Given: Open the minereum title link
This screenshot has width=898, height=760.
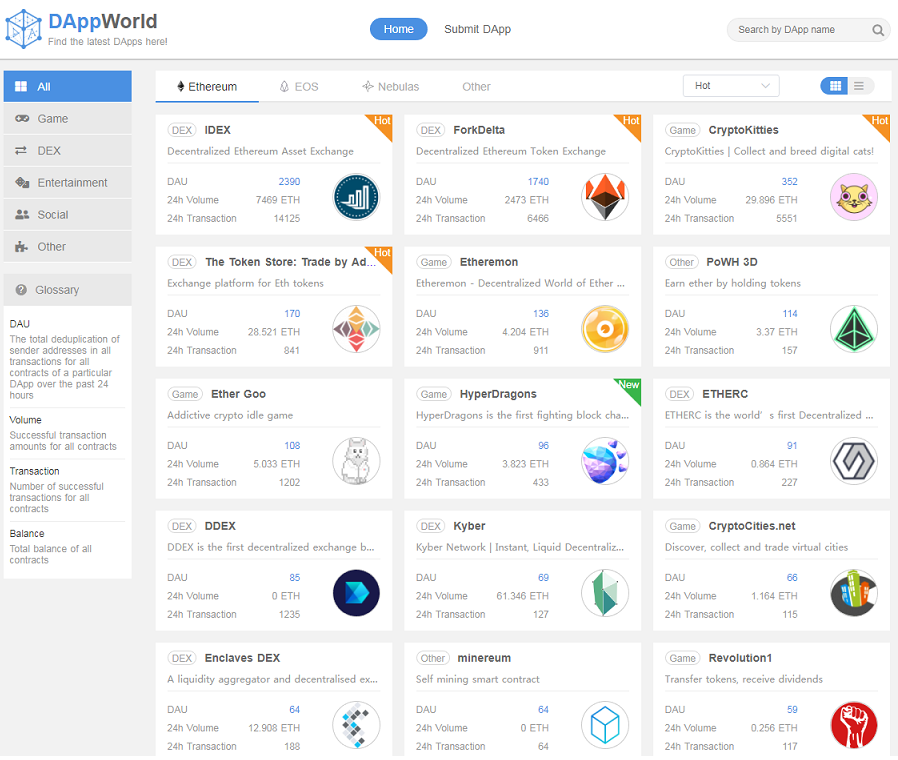Looking at the screenshot, I should [x=484, y=658].
